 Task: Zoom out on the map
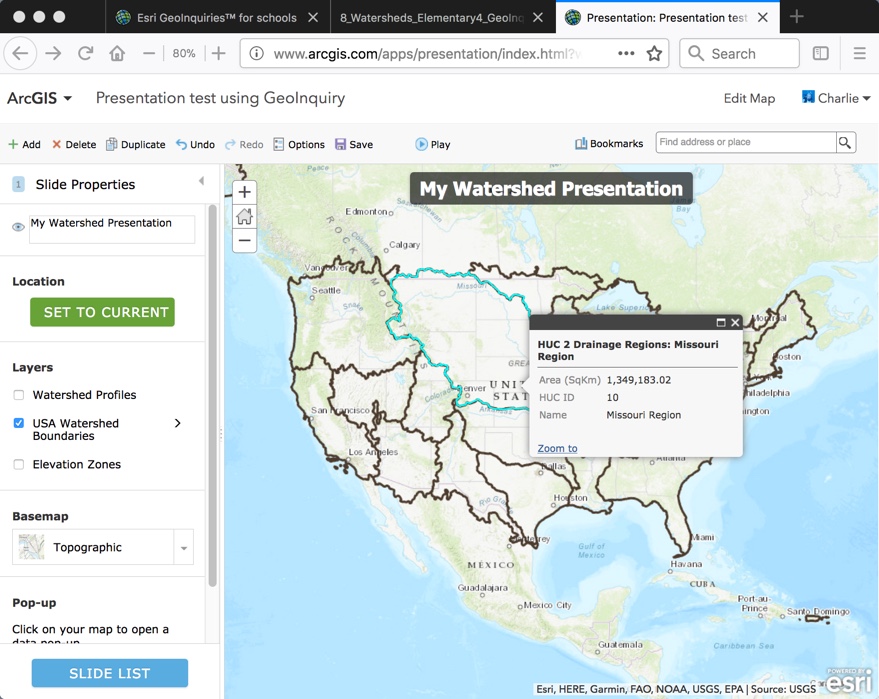244,240
